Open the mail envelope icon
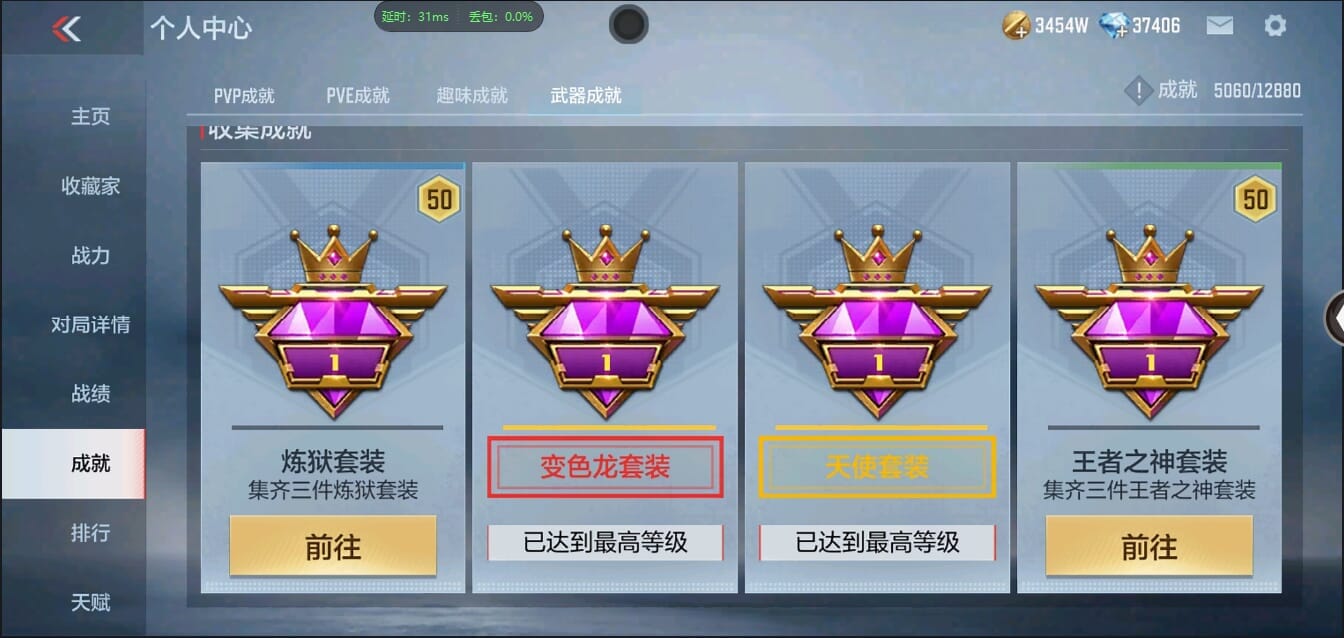Viewport: 1344px width, 638px height. click(x=1219, y=26)
